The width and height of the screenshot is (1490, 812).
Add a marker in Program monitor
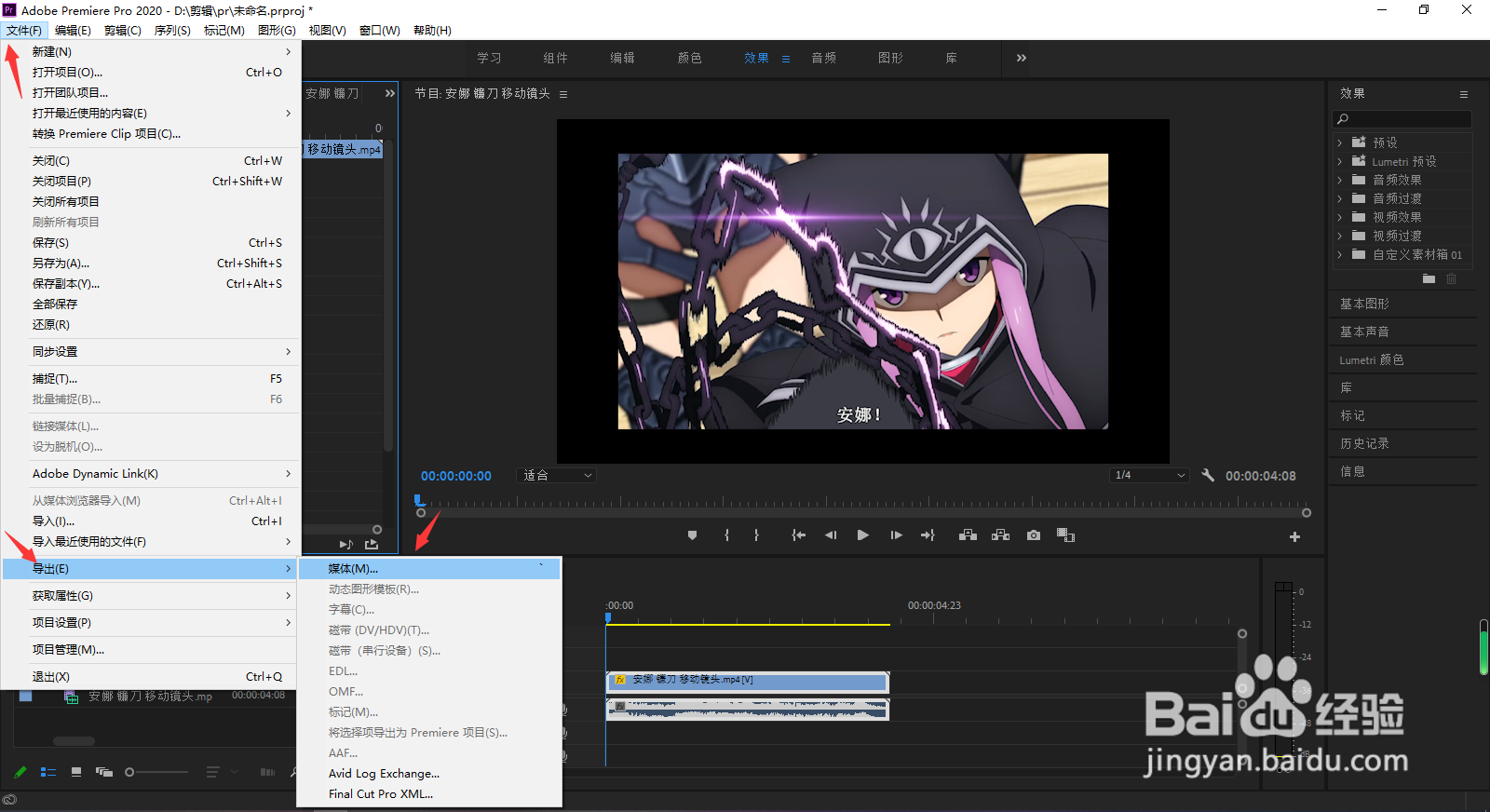(692, 535)
